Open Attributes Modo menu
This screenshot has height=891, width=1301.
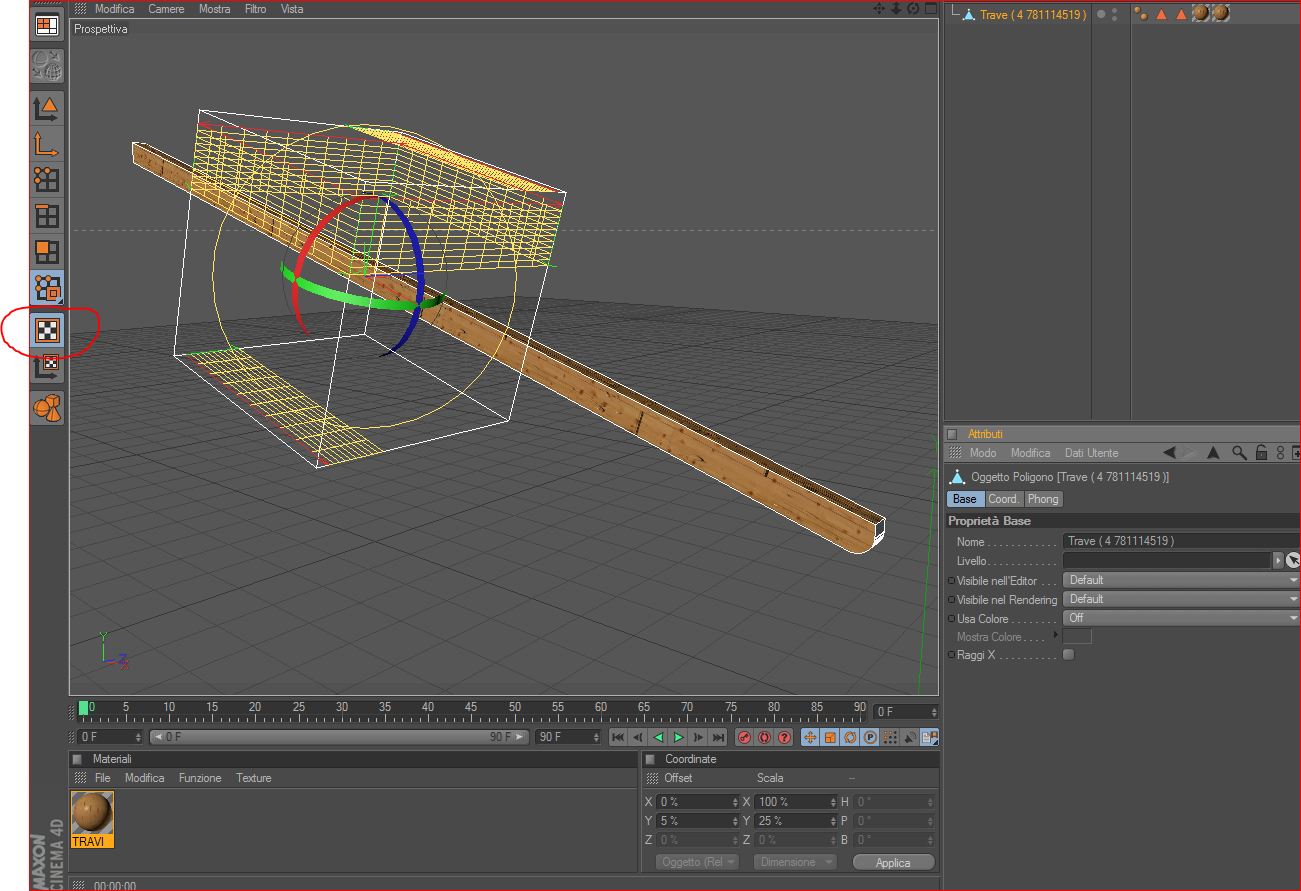983,453
